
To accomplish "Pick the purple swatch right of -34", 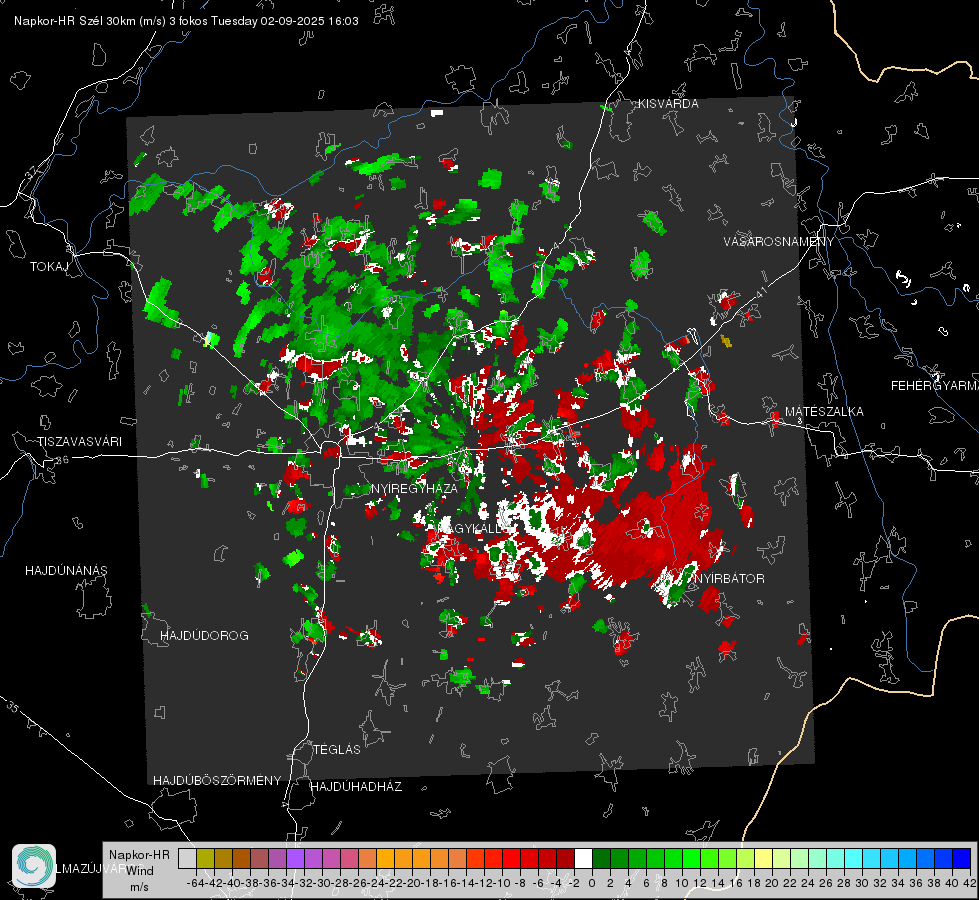I will pyautogui.click(x=295, y=858).
